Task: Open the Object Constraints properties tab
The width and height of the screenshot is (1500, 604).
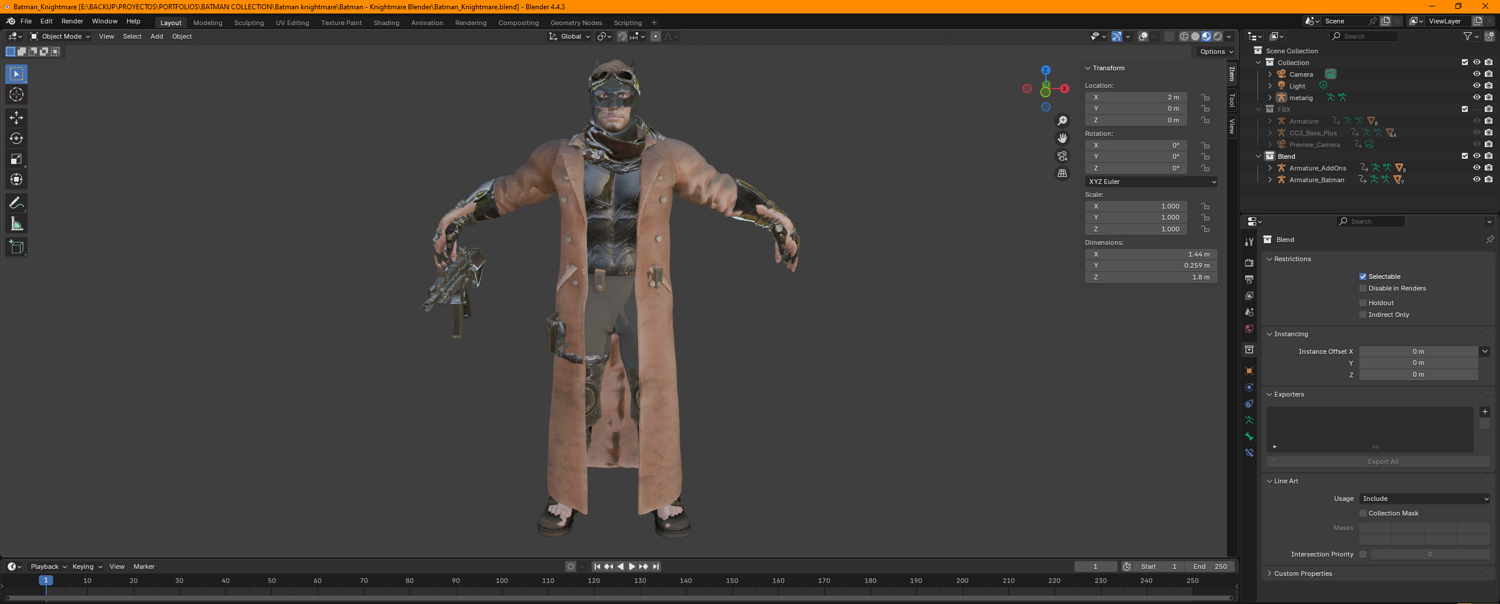Action: [1249, 404]
